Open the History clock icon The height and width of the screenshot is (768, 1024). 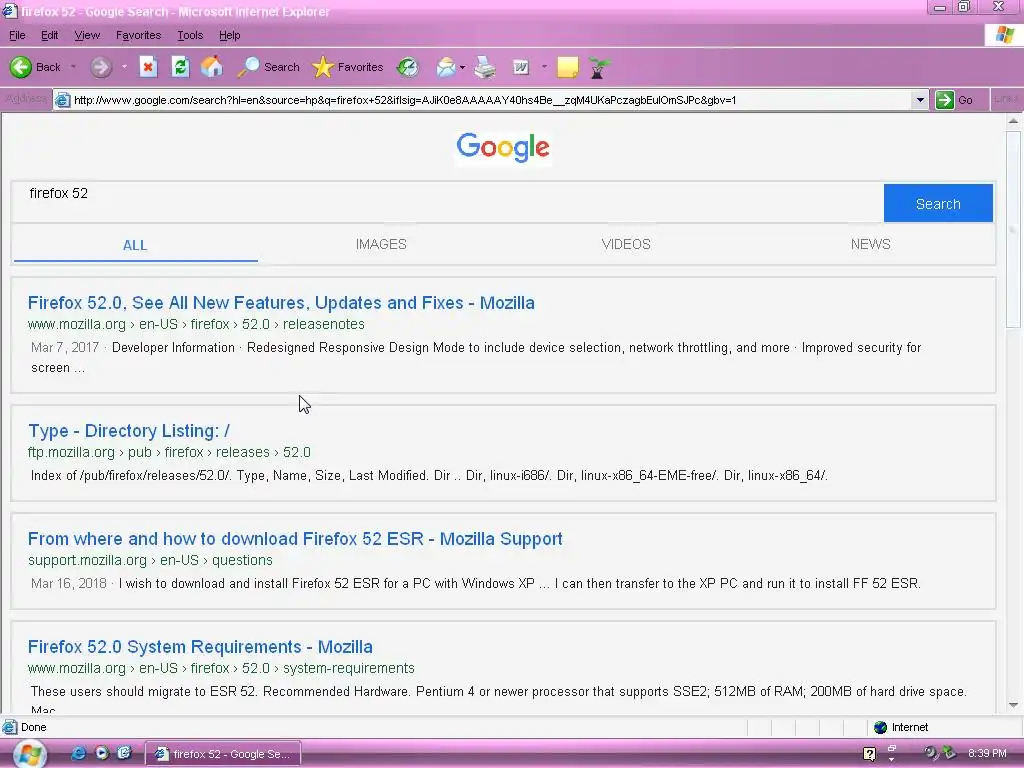tap(408, 67)
